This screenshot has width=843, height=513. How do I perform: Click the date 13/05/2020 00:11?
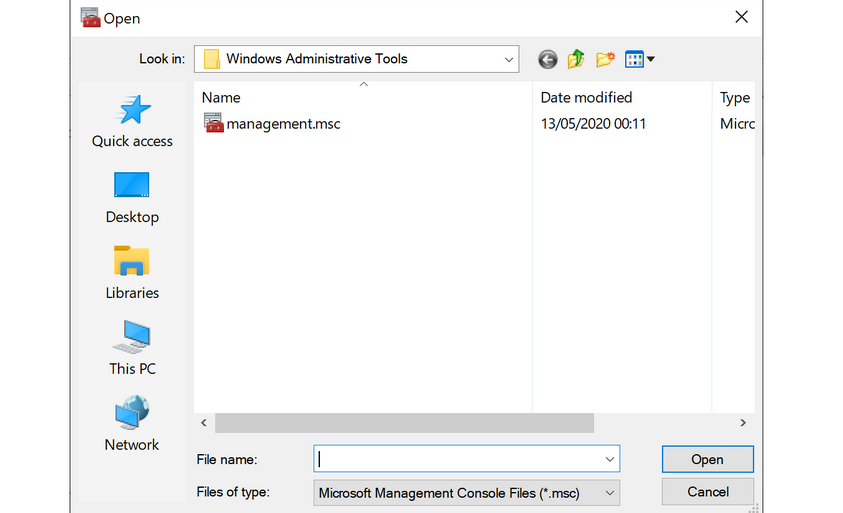(x=593, y=124)
